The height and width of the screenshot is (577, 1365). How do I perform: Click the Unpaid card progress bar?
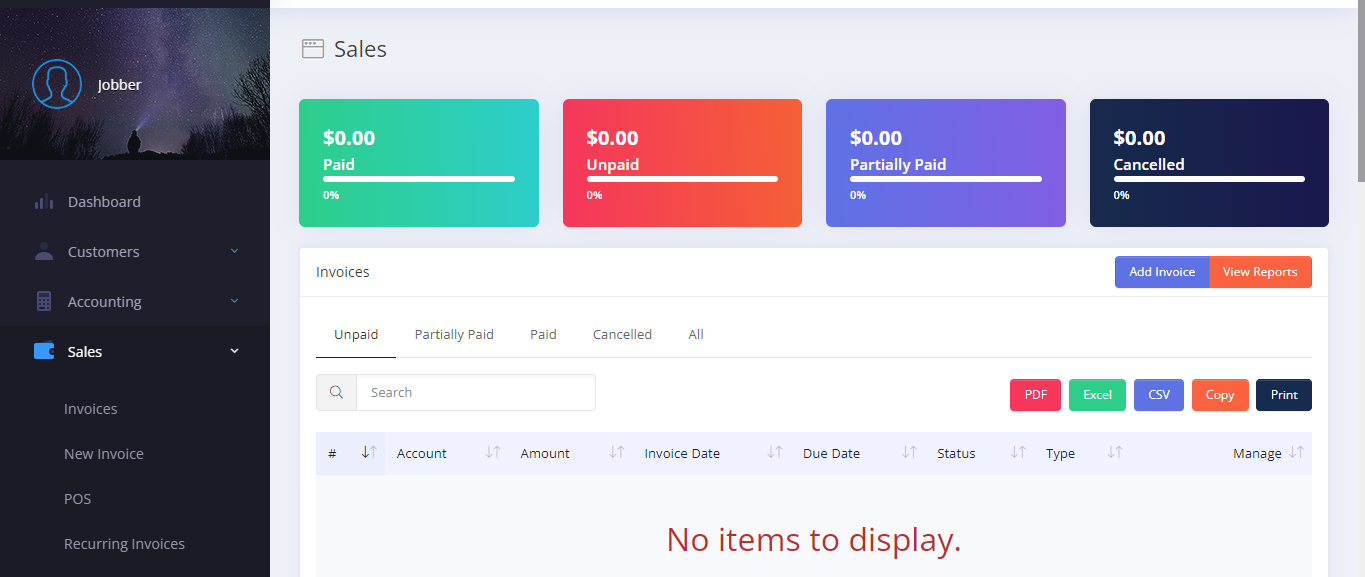pyautogui.click(x=682, y=179)
